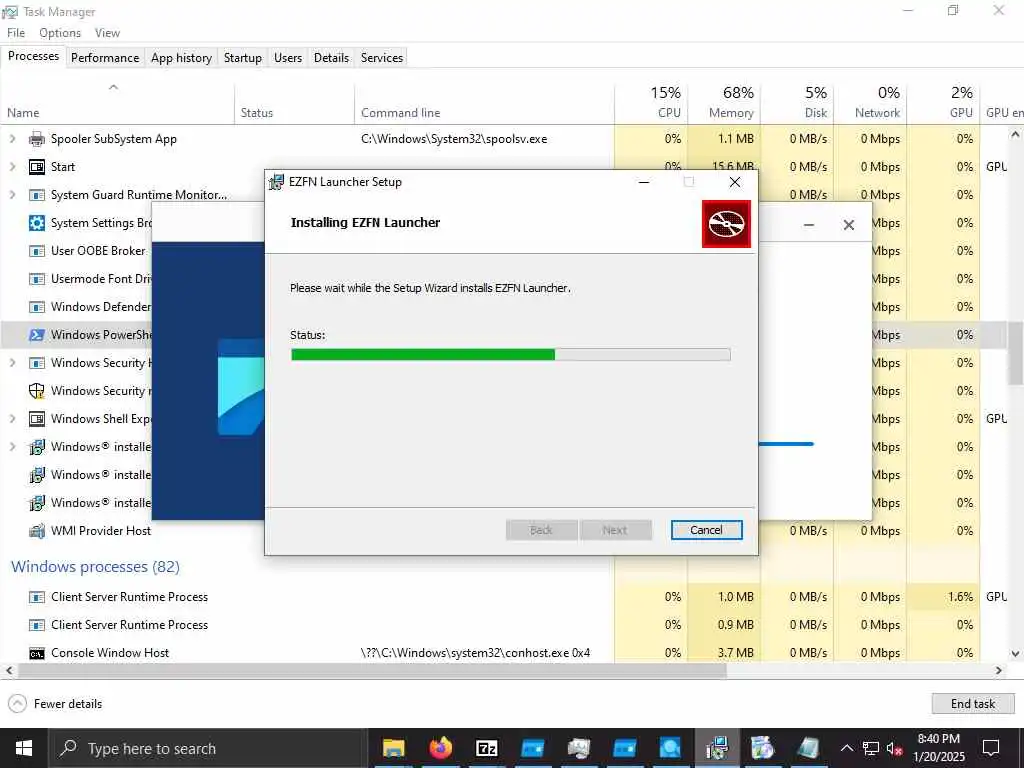The width and height of the screenshot is (1024, 768).
Task: Click the System Settings Broker gear icon
Action: pos(37,223)
